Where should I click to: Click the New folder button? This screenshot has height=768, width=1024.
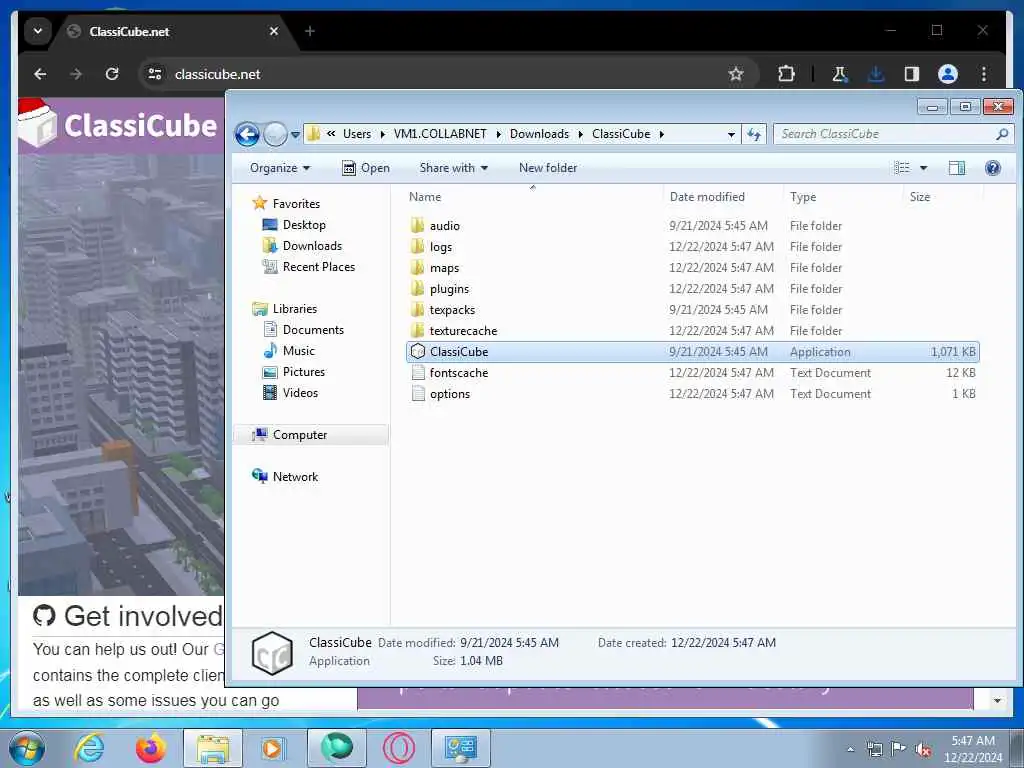pyautogui.click(x=547, y=168)
